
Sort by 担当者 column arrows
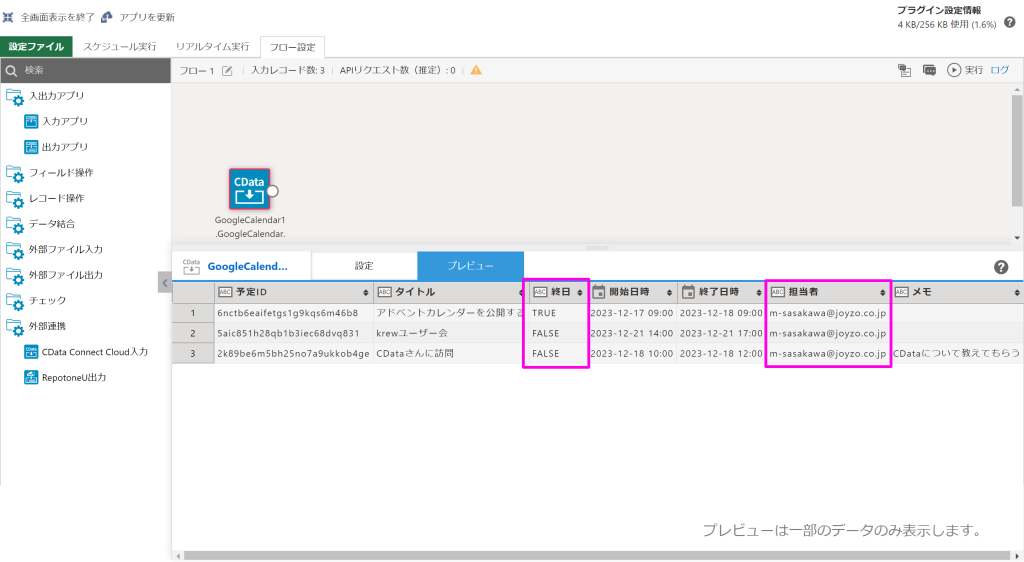point(883,292)
